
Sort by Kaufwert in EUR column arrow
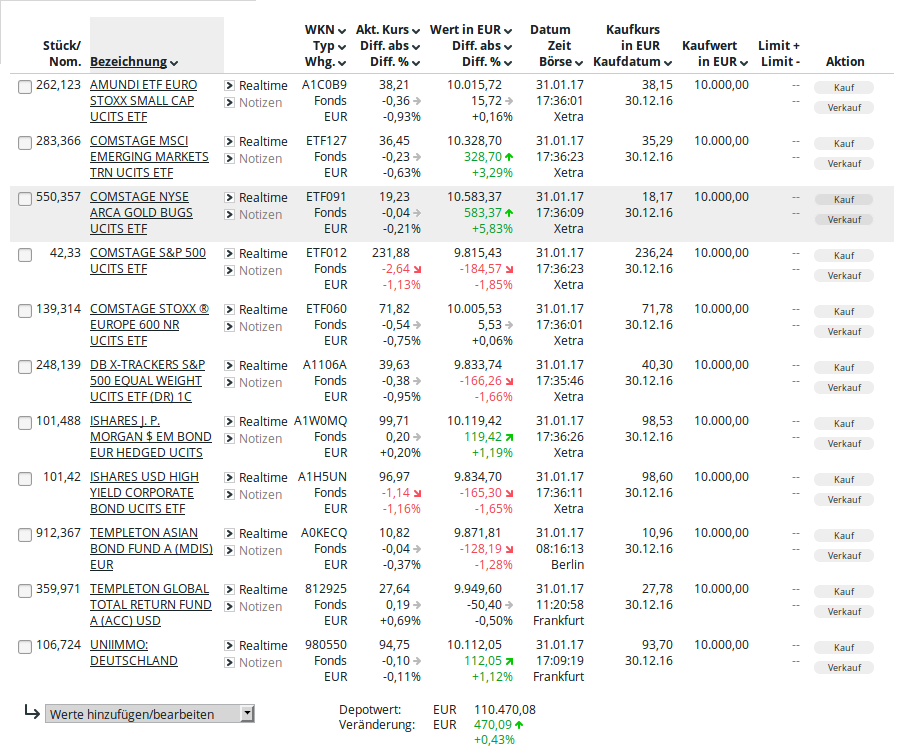click(744, 63)
